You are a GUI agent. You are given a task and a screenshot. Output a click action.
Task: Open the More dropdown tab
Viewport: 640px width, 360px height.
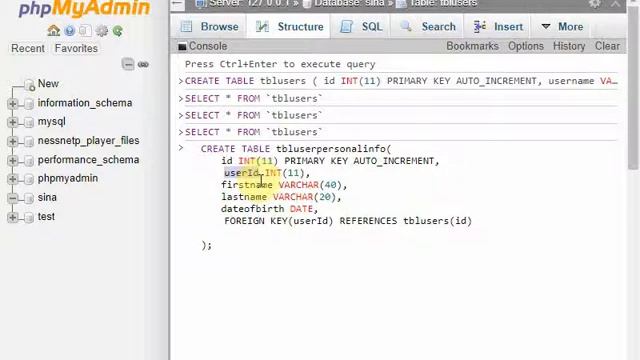tap(562, 27)
